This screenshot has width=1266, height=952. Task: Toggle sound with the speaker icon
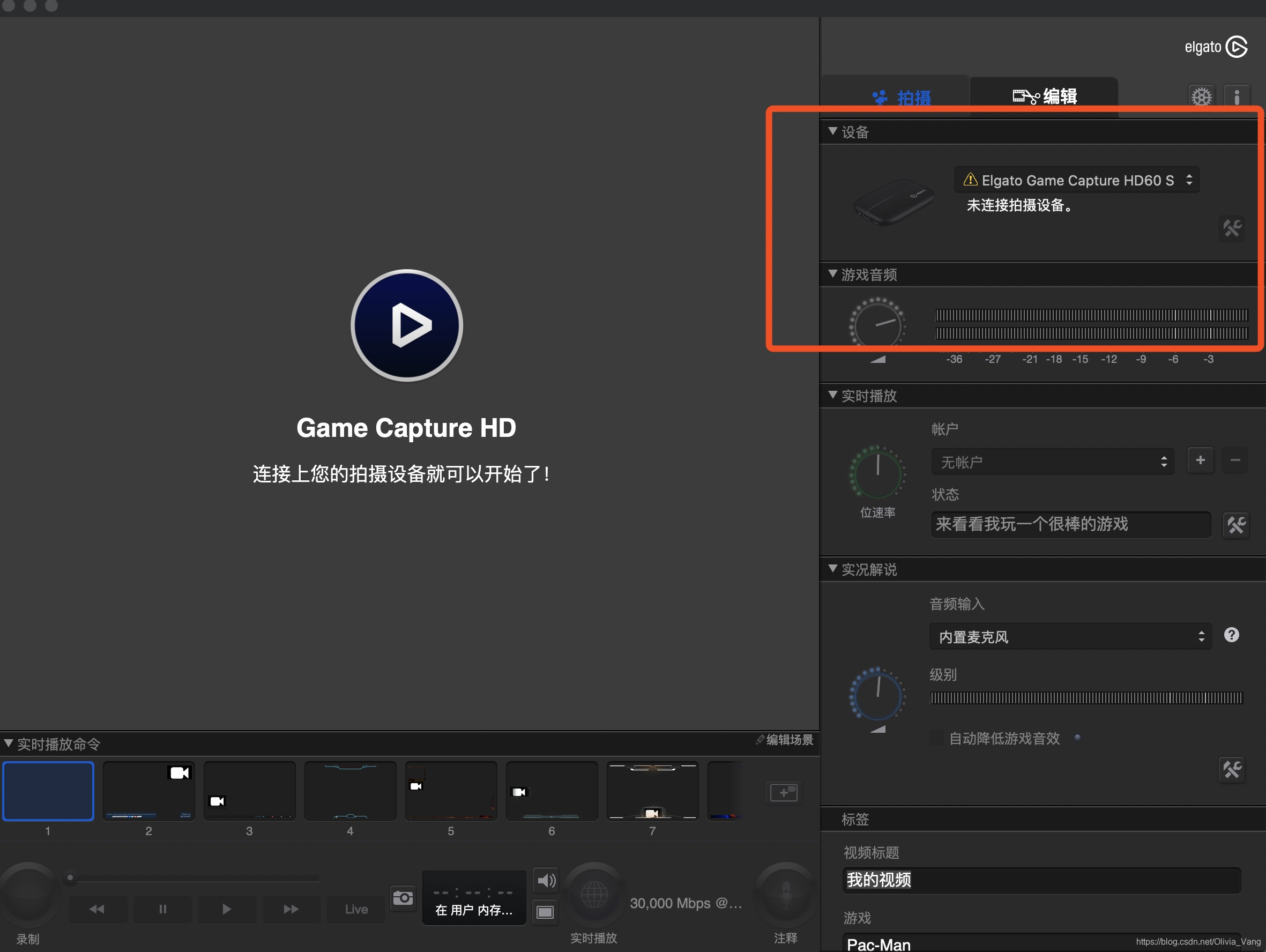546,881
